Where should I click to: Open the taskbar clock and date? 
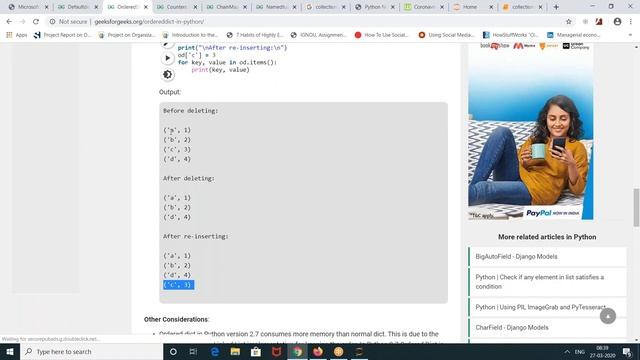pyautogui.click(x=602, y=351)
